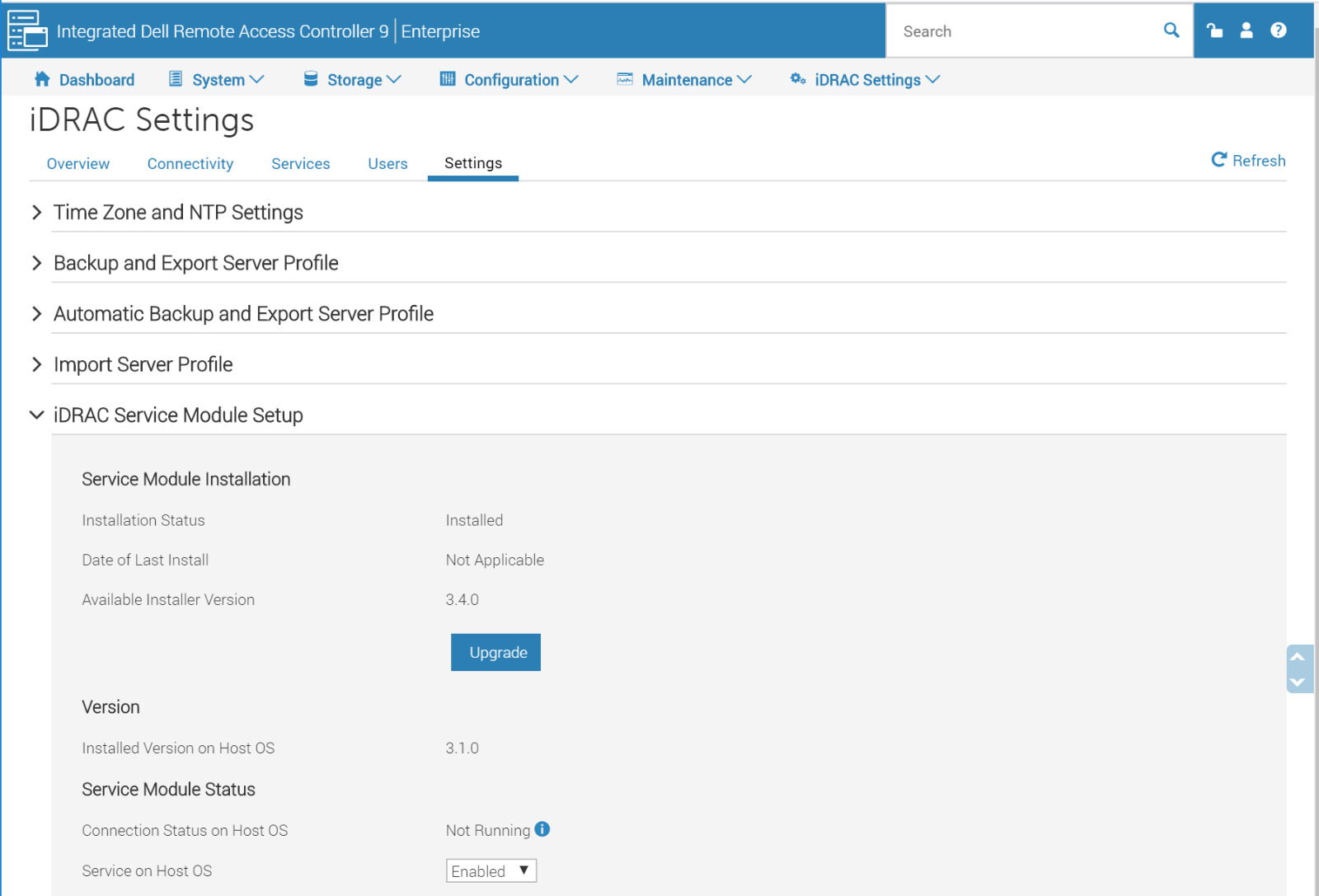1319x896 pixels.
Task: Select the Users tab link
Action: (387, 163)
